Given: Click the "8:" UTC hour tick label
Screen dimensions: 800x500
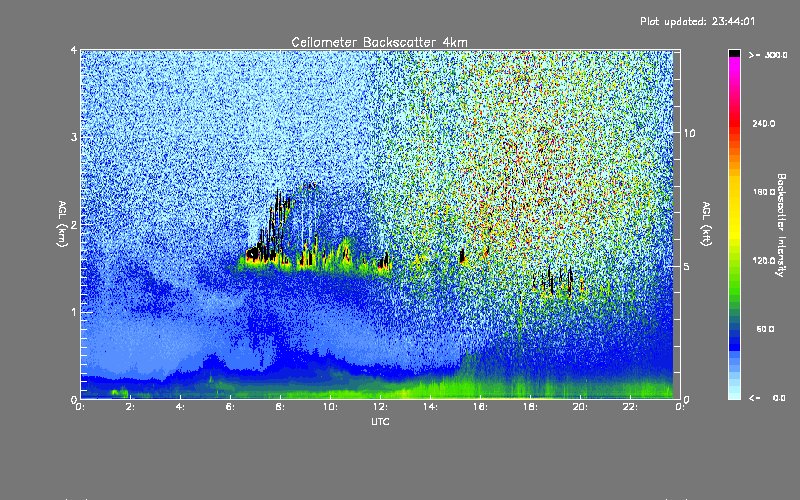Looking at the screenshot, I should pos(280,407).
